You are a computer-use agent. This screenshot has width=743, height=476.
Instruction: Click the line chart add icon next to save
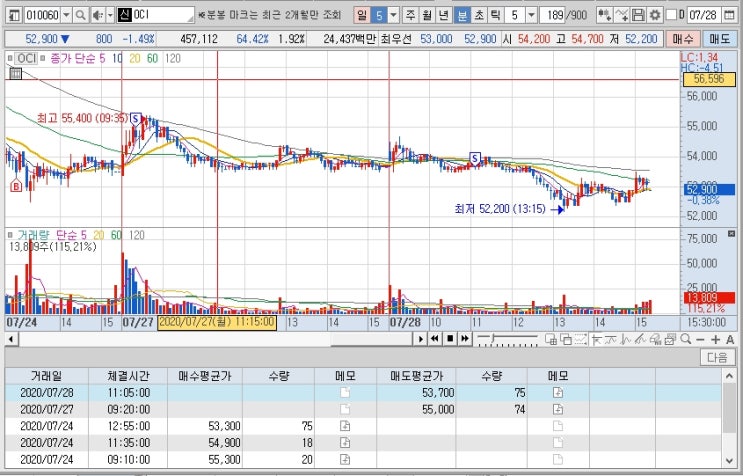tap(621, 15)
